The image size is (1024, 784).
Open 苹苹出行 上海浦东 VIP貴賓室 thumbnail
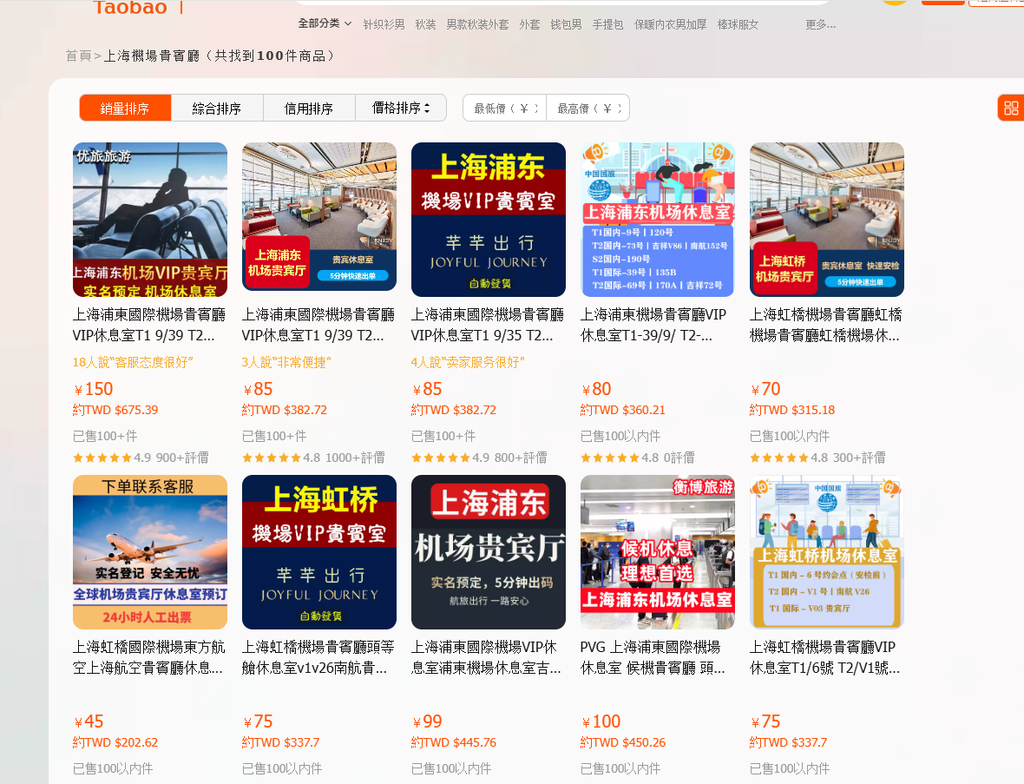pos(488,220)
